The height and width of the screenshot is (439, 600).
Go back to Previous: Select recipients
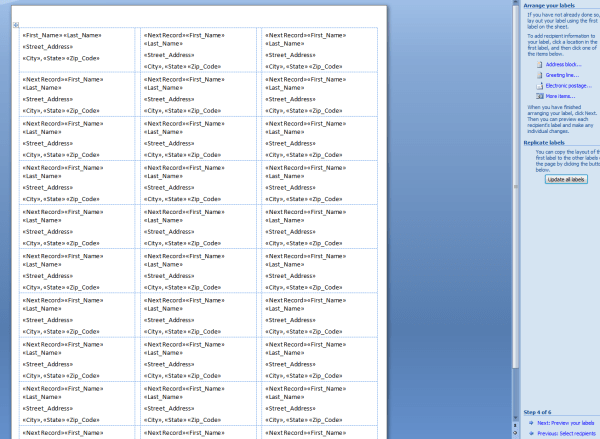click(566, 433)
